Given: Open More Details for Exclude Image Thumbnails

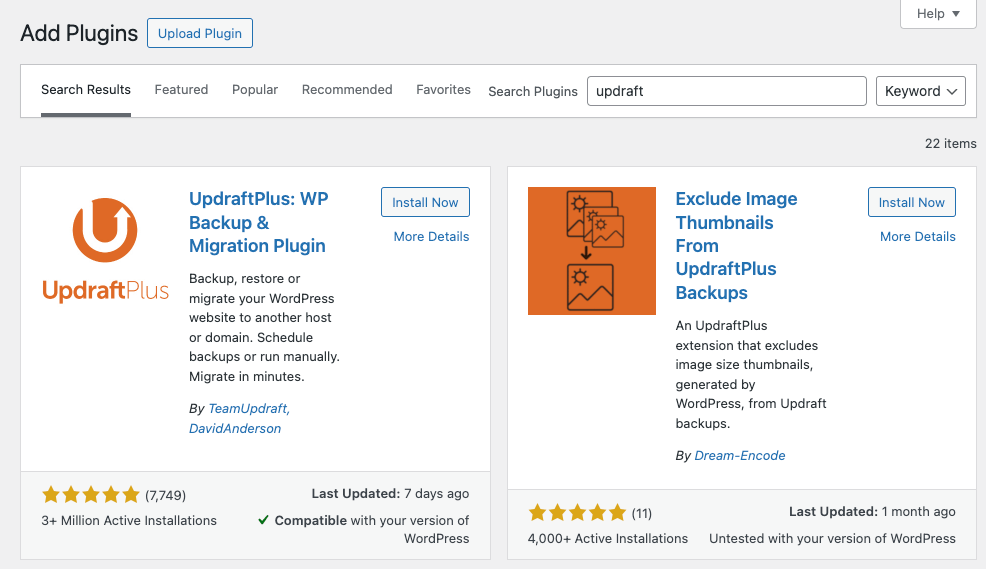Looking at the screenshot, I should [x=917, y=236].
